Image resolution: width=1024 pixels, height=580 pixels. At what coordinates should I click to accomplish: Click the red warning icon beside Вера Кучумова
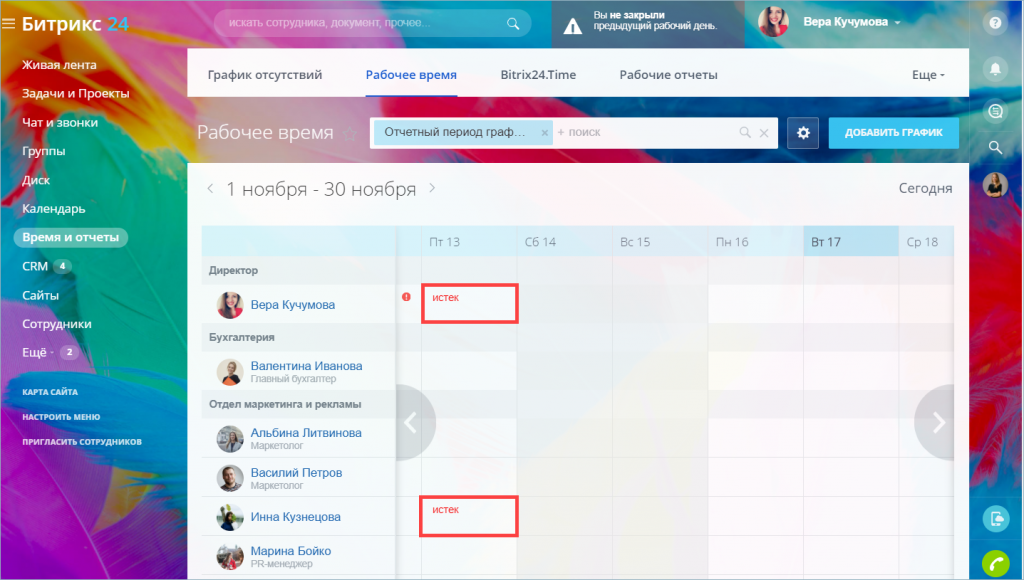(406, 297)
